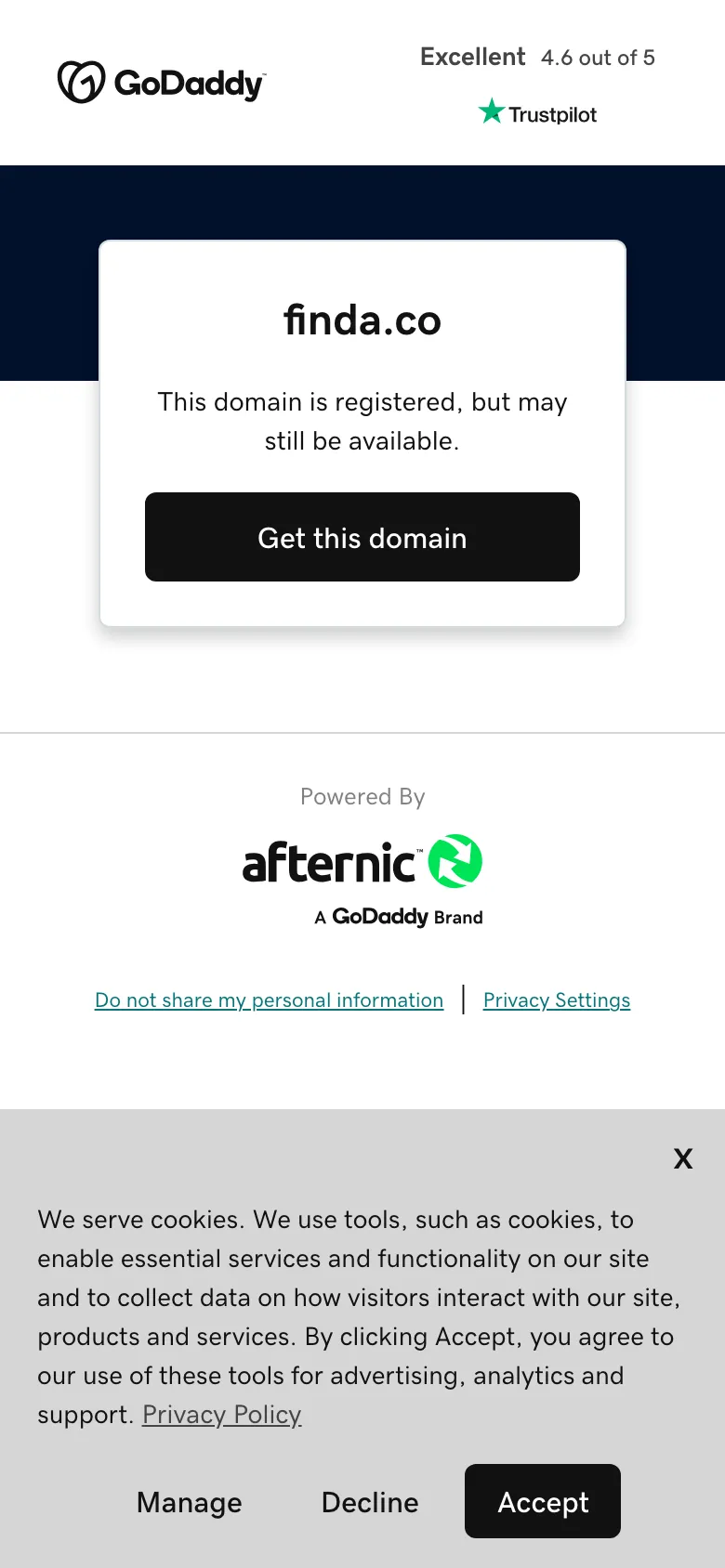Click the Excellent rating label
Image resolution: width=725 pixels, height=1568 pixels.
tap(473, 57)
